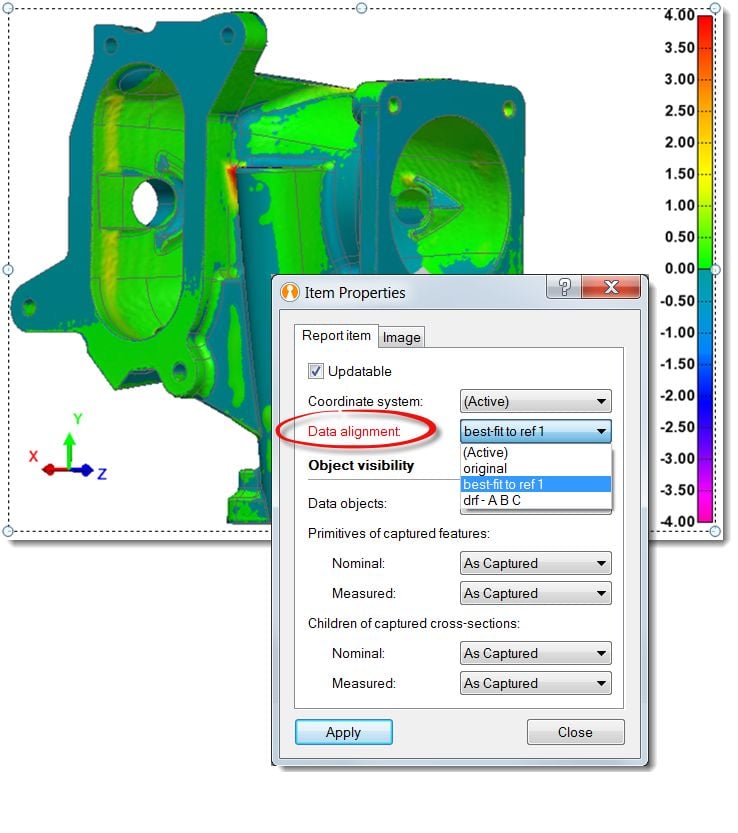Collapse the Data alignment dropdown
738x833 pixels.
coord(536,431)
